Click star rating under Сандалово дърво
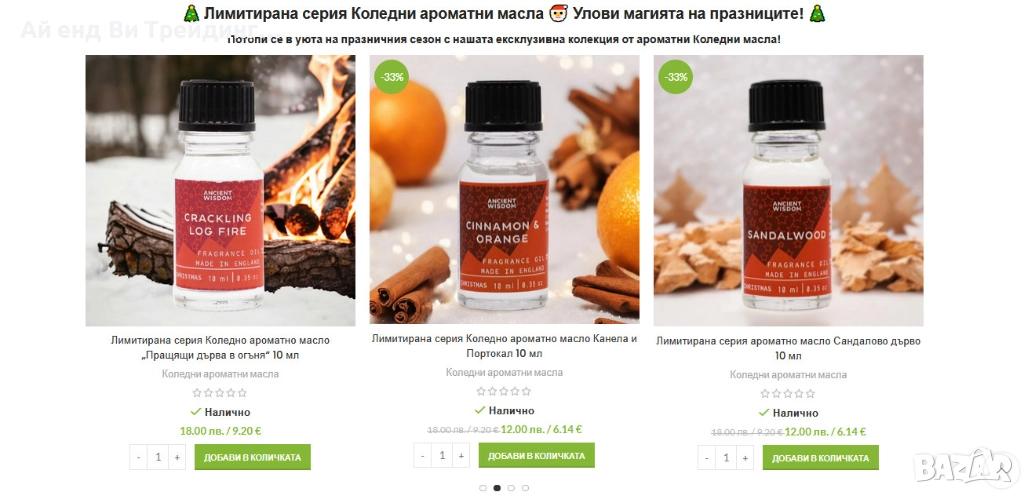 (788, 394)
